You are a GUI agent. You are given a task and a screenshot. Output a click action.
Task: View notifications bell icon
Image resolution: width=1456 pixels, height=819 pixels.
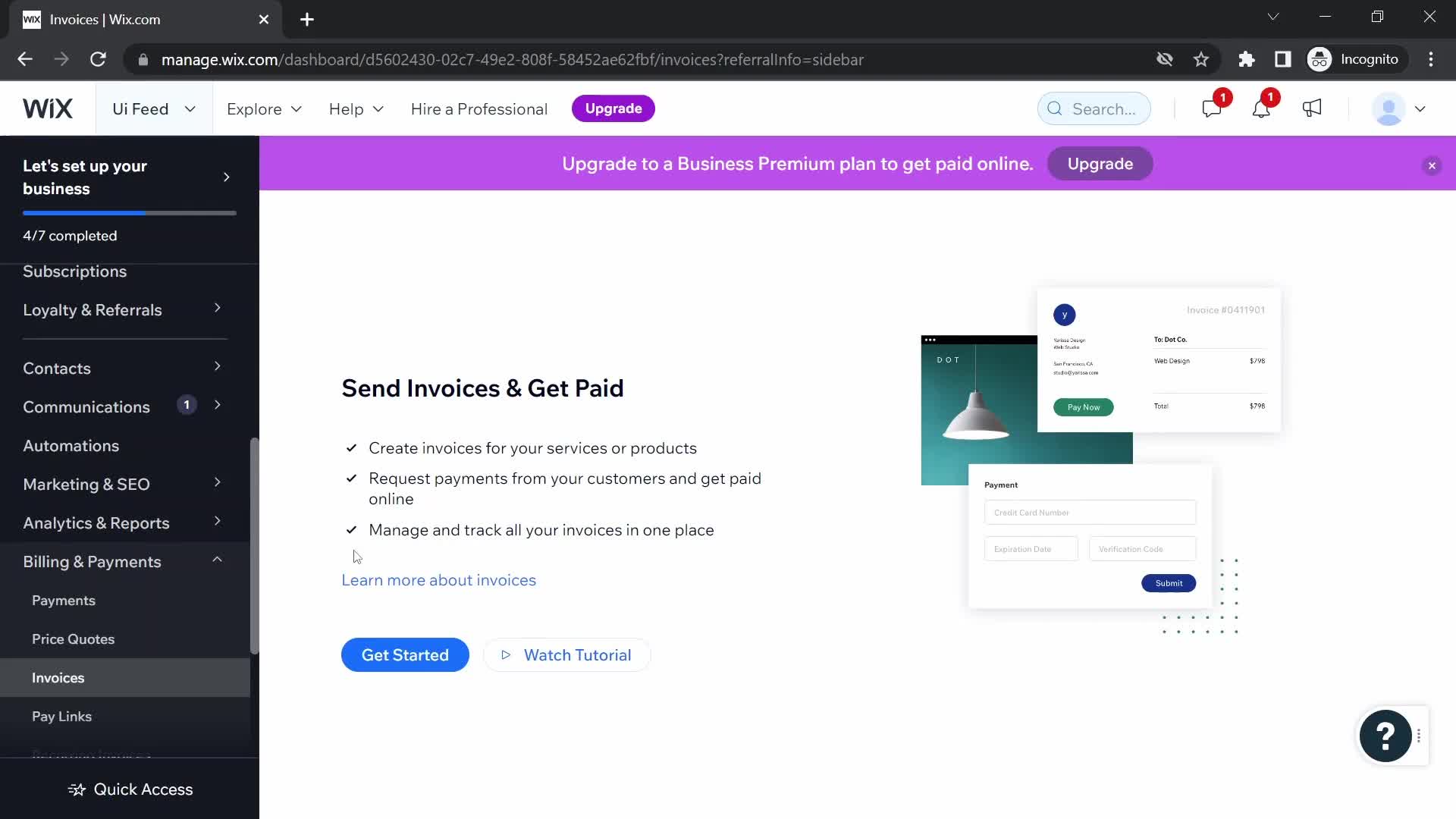point(1260,109)
